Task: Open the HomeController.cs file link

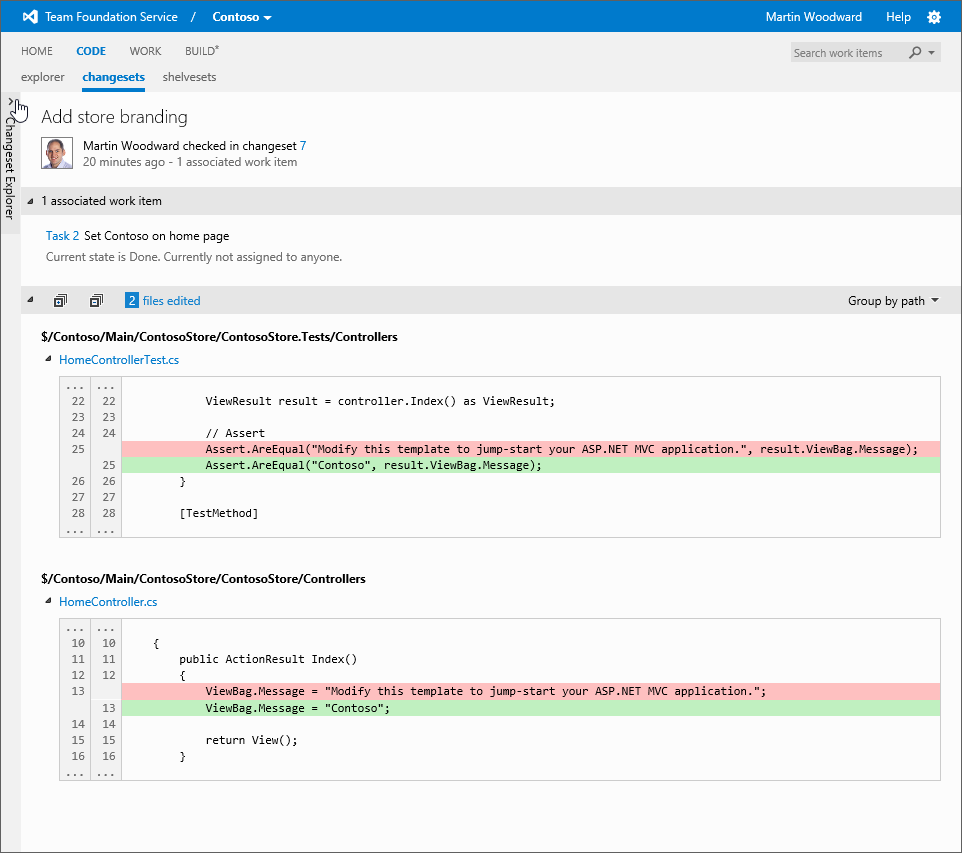Action: (x=108, y=601)
